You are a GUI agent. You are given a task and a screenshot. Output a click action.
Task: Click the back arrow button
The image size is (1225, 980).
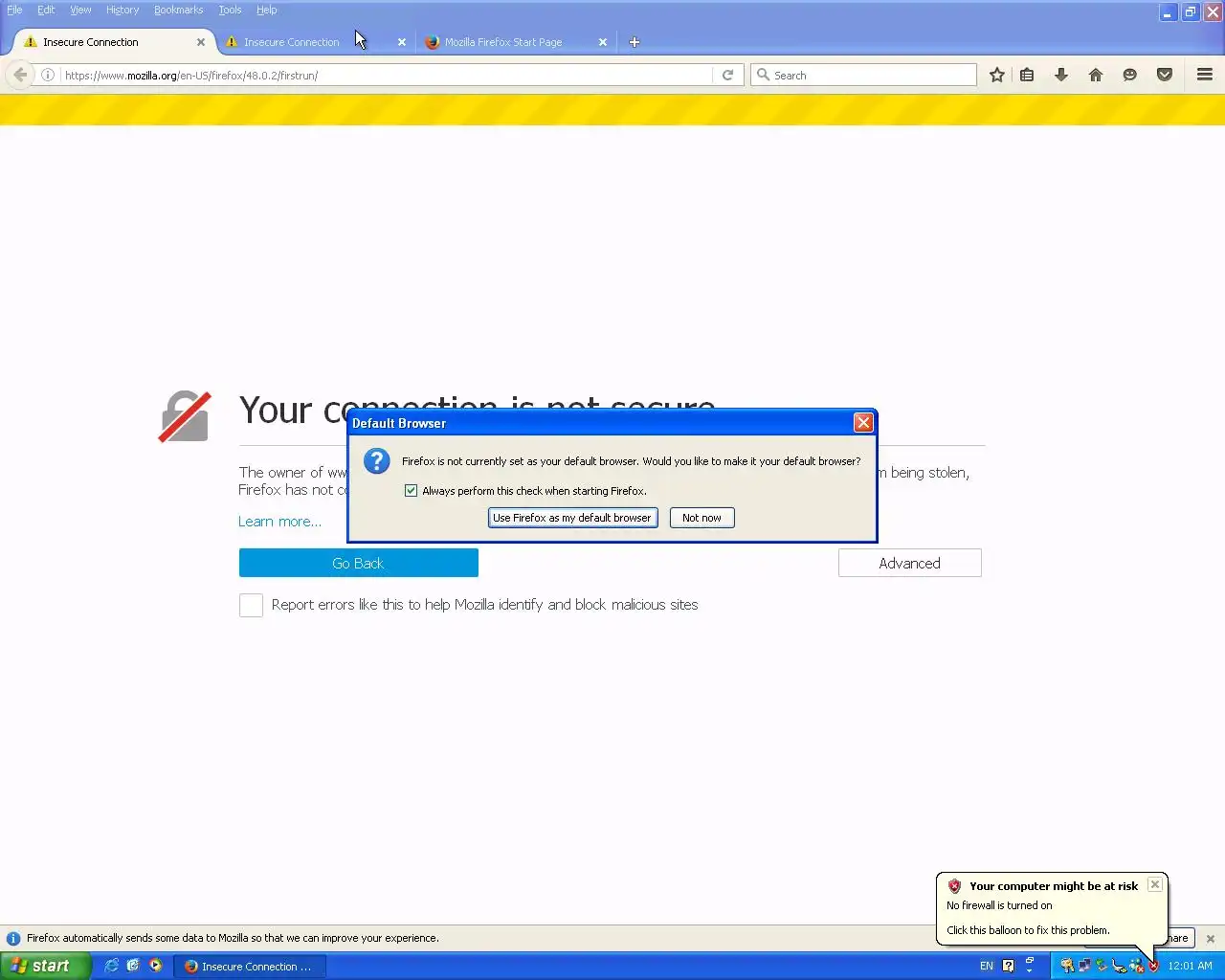20,75
